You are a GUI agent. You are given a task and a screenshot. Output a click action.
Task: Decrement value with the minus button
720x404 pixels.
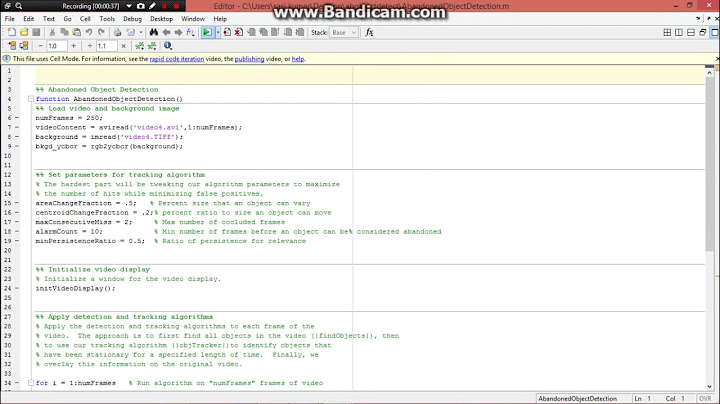pos(40,45)
